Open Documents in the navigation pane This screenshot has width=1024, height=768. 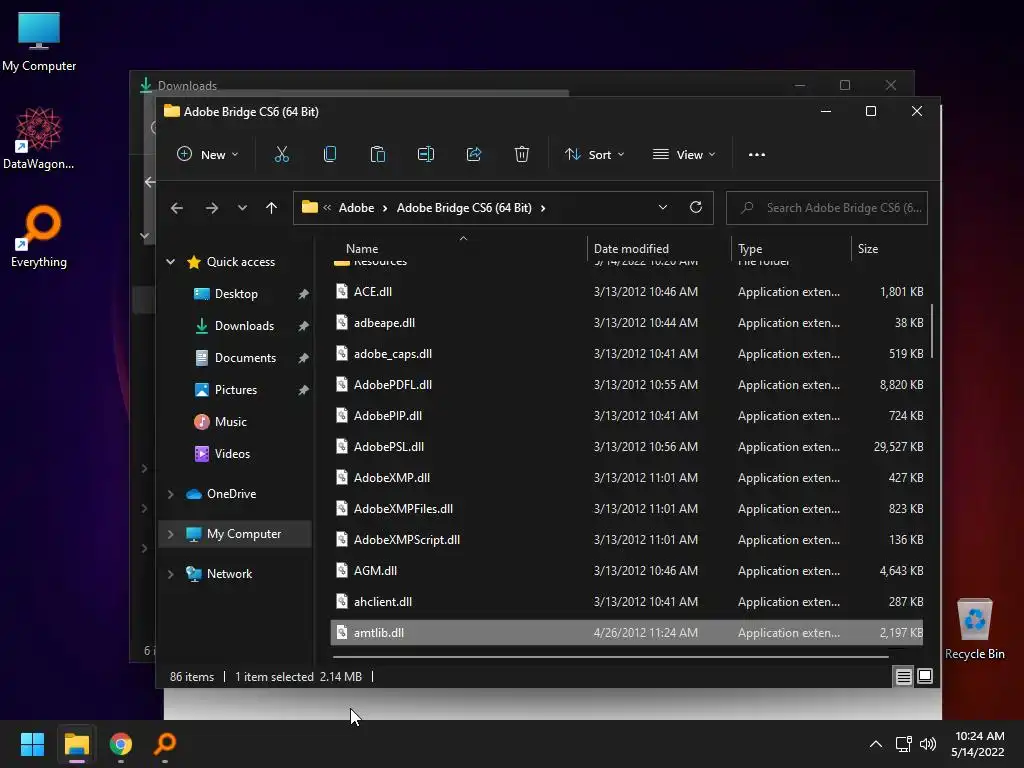click(245, 358)
